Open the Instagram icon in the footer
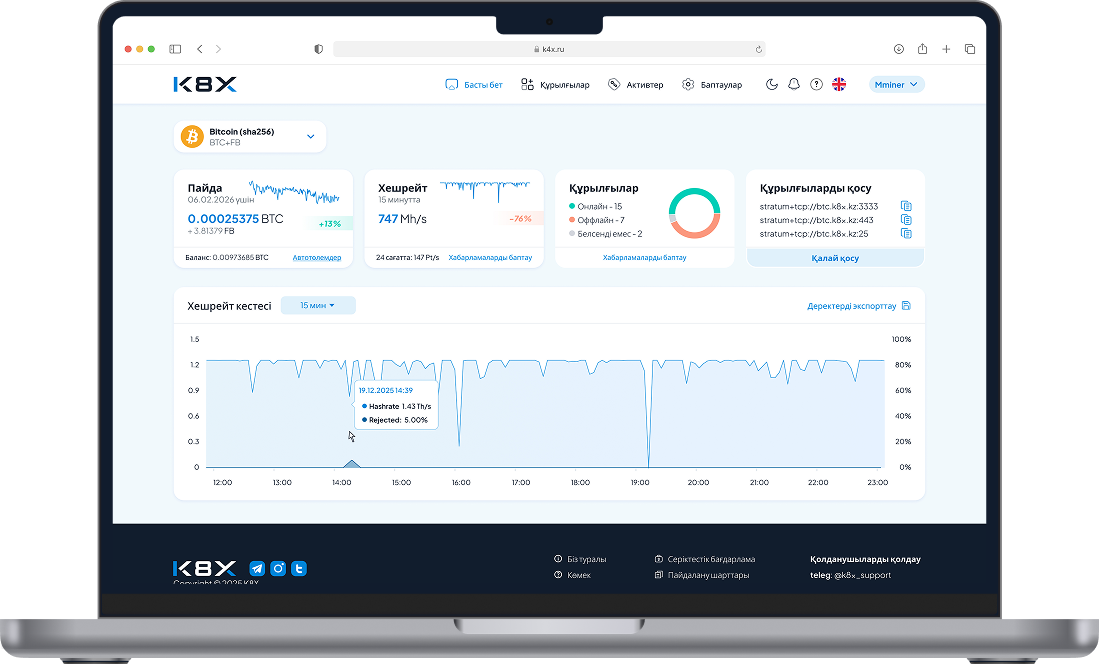 pos(278,569)
